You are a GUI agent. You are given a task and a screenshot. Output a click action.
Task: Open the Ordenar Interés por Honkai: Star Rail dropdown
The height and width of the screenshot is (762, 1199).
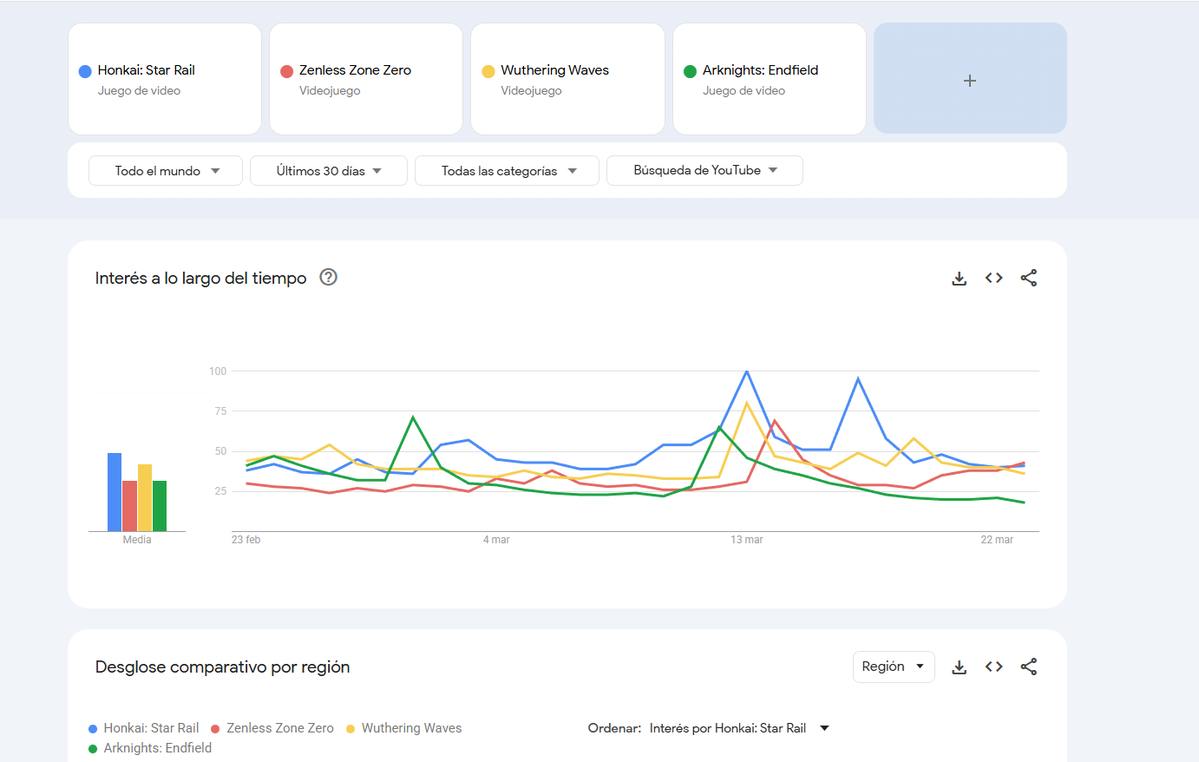(739, 728)
